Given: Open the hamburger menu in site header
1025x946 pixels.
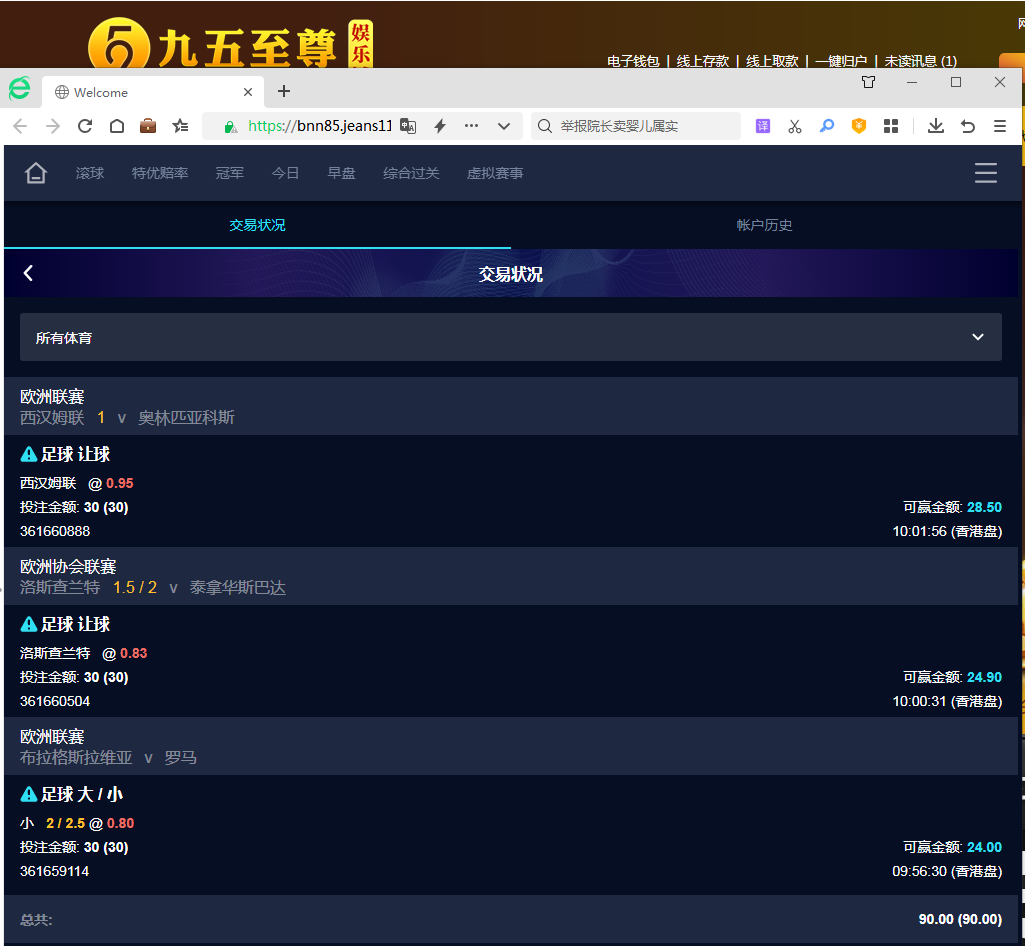Looking at the screenshot, I should click(x=985, y=173).
